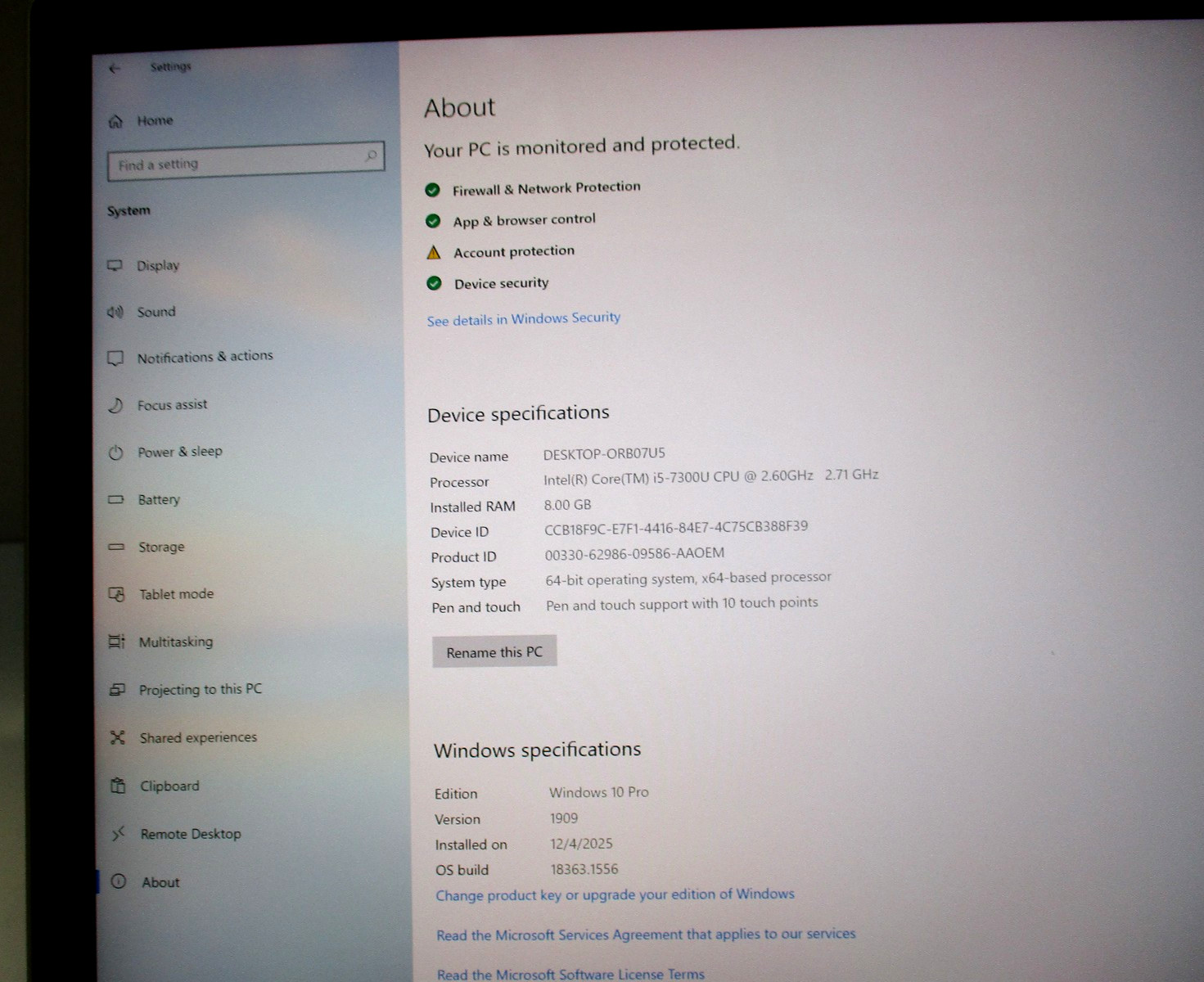
Task: Click the Multitasking icon
Action: pos(117,642)
